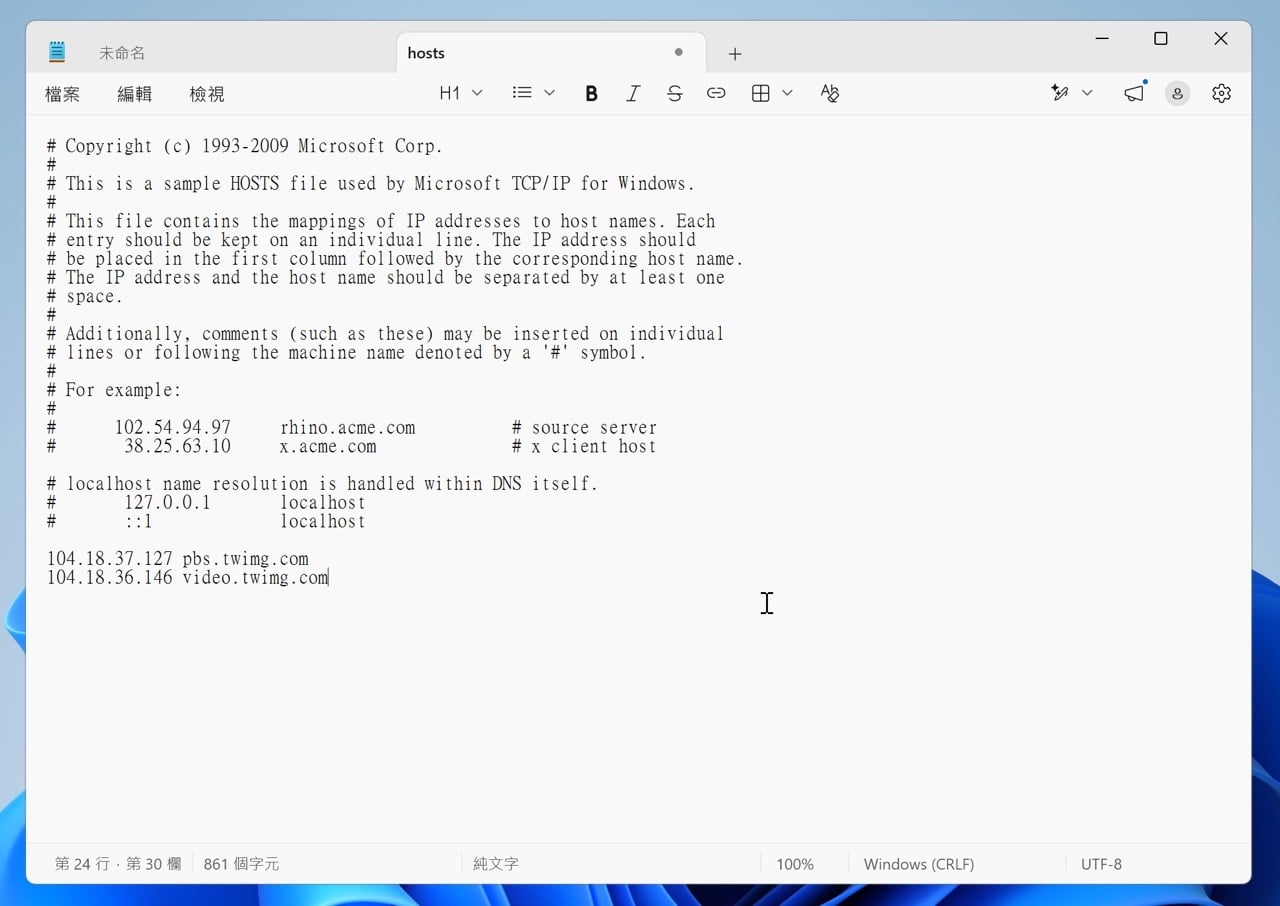Image resolution: width=1280 pixels, height=906 pixels.
Task: Open the 檢視 menu
Action: tap(207, 94)
